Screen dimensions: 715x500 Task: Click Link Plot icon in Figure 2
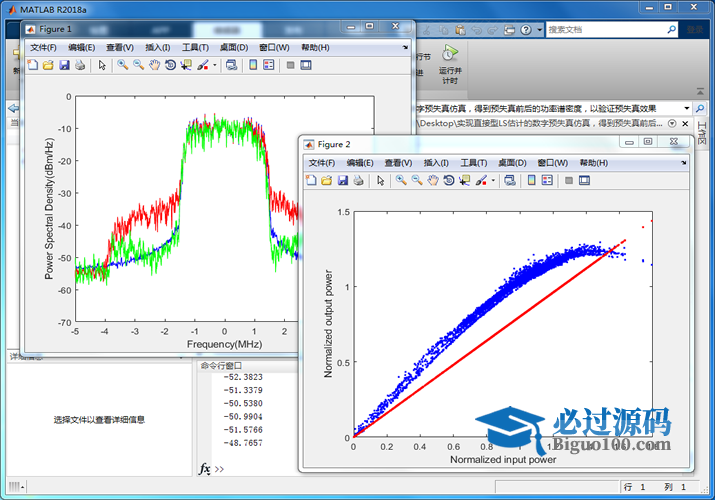510,180
